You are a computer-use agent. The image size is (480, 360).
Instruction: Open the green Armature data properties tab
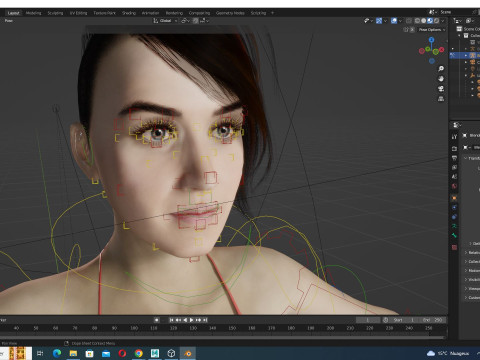(454, 226)
